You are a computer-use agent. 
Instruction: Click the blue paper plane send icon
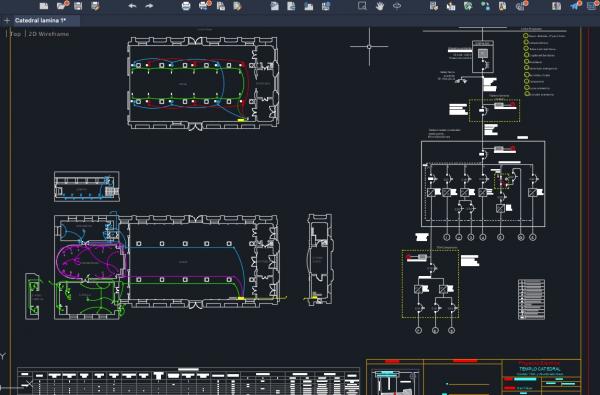575,5
